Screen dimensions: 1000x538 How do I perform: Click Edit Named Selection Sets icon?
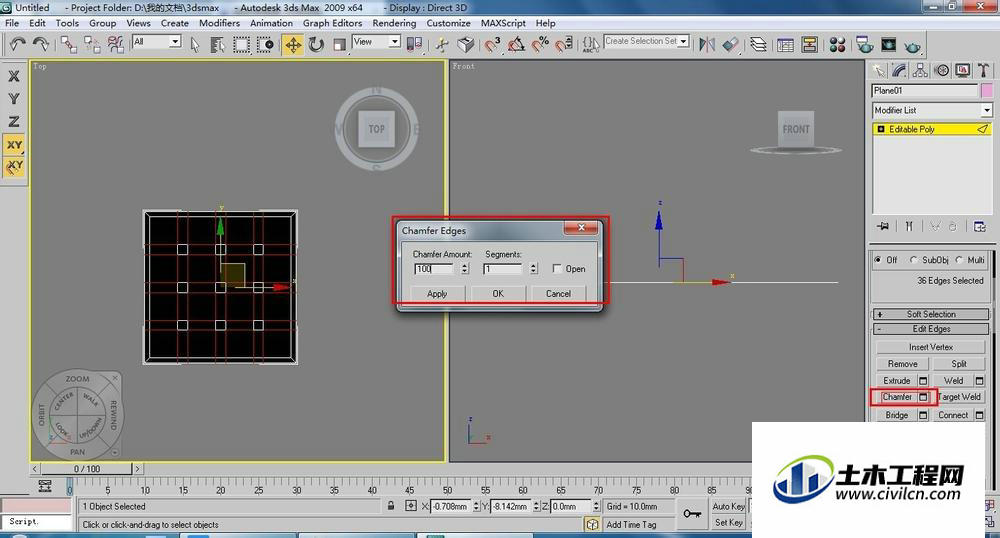[x=590, y=45]
